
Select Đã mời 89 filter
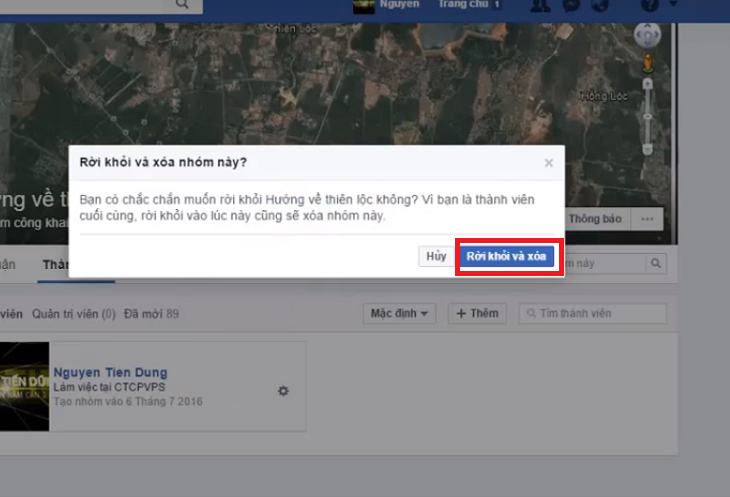coord(151,314)
